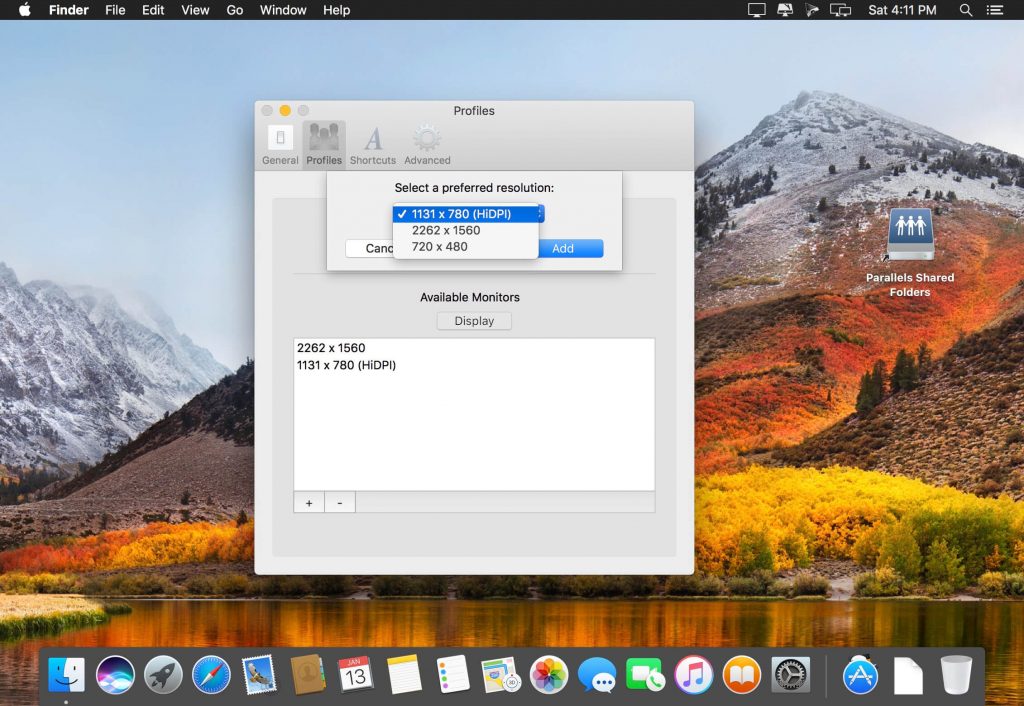
Task: Click the Add button
Action: pyautogui.click(x=565, y=248)
